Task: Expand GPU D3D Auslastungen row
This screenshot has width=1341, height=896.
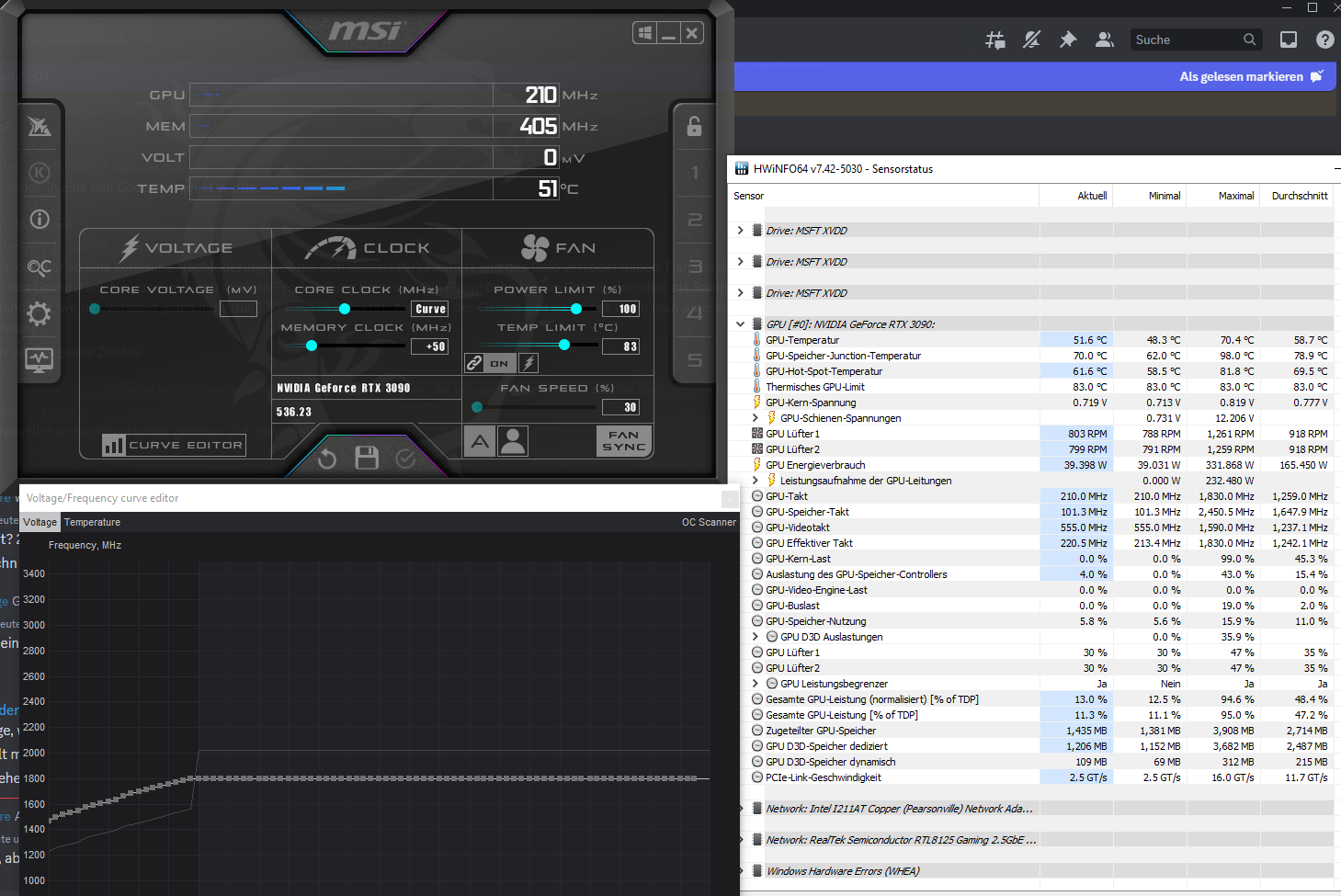Action: [756, 637]
